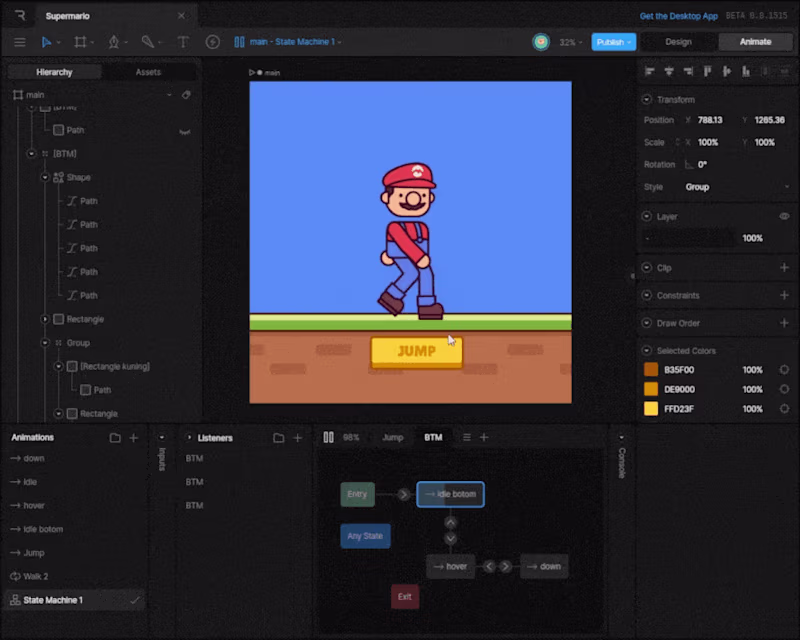Add new folder in Animations panel
This screenshot has height=640, width=800.
click(115, 438)
